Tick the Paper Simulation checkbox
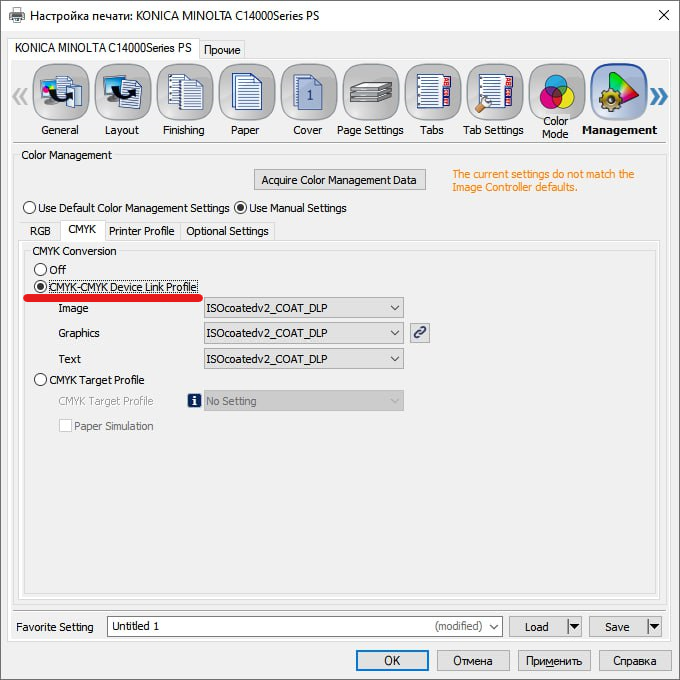680x680 pixels. [x=65, y=425]
